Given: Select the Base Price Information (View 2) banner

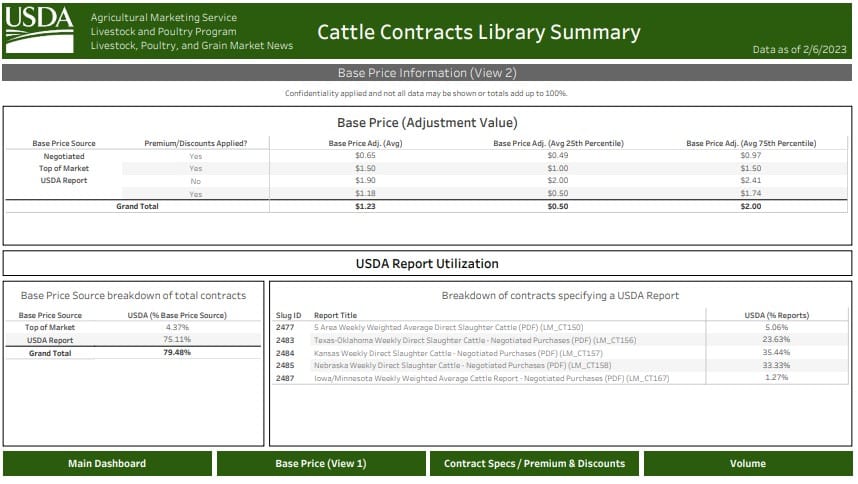Looking at the screenshot, I should (x=427, y=73).
